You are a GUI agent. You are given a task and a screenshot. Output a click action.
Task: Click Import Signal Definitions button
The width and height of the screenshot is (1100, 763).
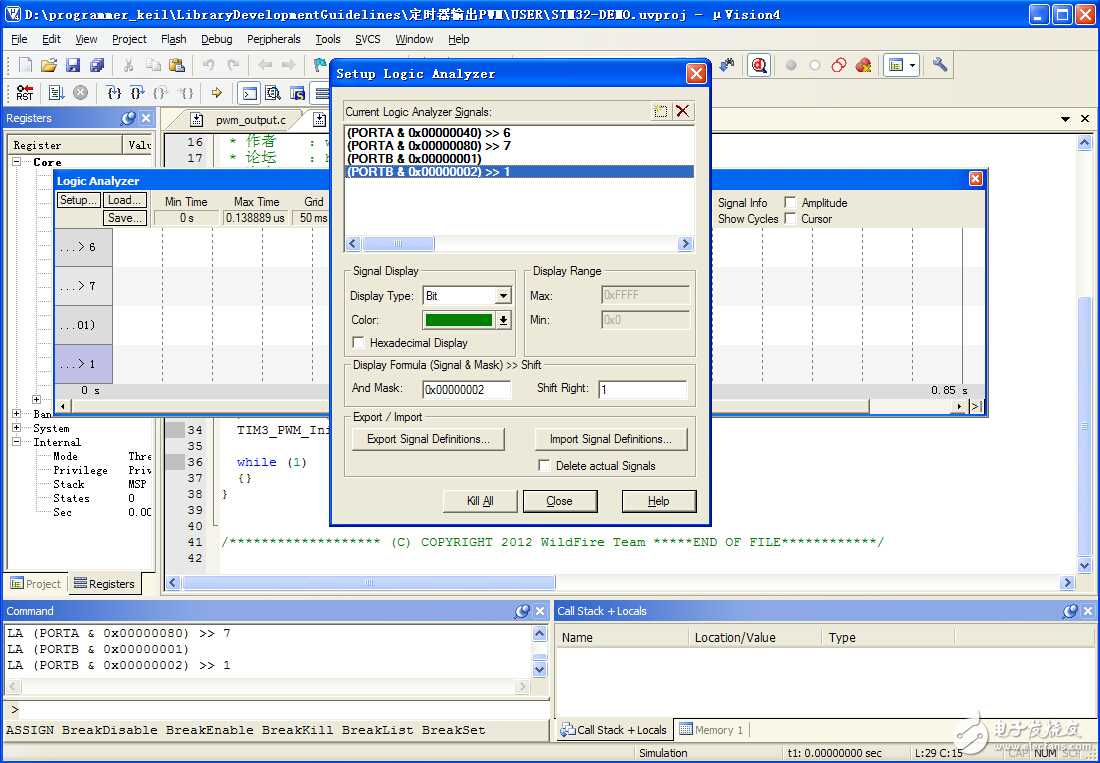pos(610,439)
